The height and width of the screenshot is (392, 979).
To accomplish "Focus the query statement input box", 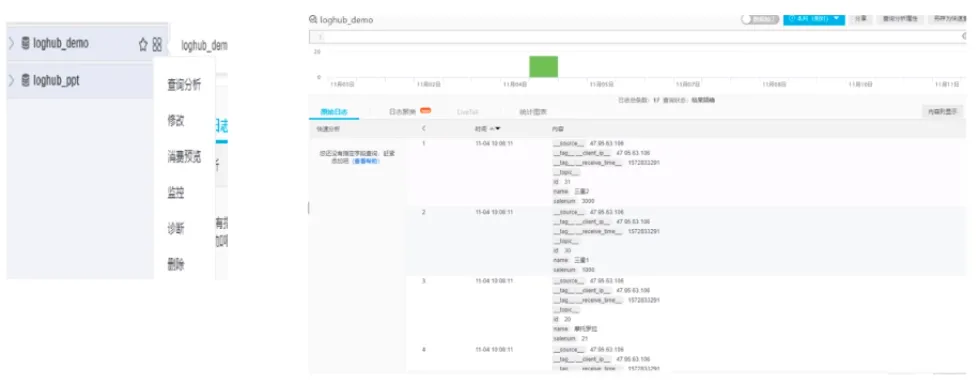I will point(637,37).
